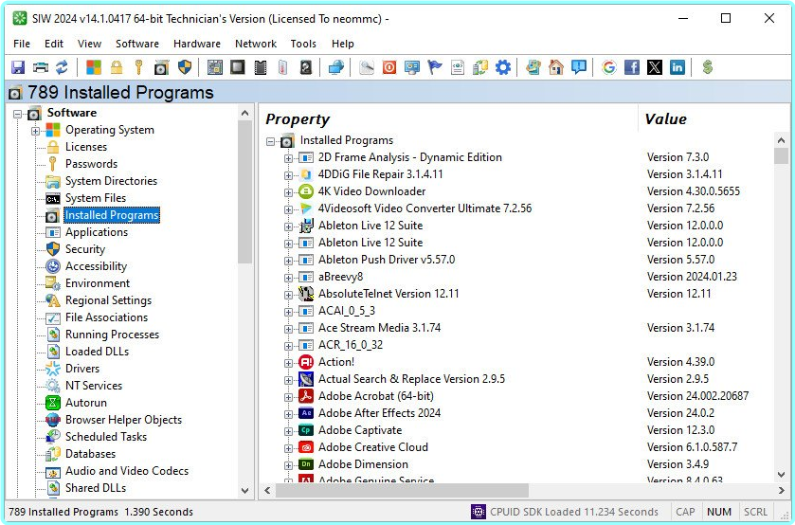Image resolution: width=795 pixels, height=525 pixels.
Task: Click the Save floppy disk toolbar icon
Action: (x=17, y=67)
